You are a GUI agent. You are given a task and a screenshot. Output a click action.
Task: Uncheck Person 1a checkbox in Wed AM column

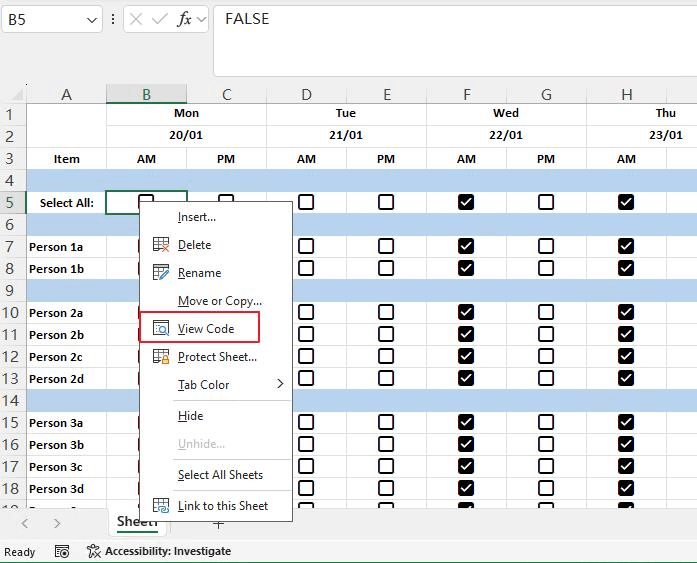[x=466, y=246]
